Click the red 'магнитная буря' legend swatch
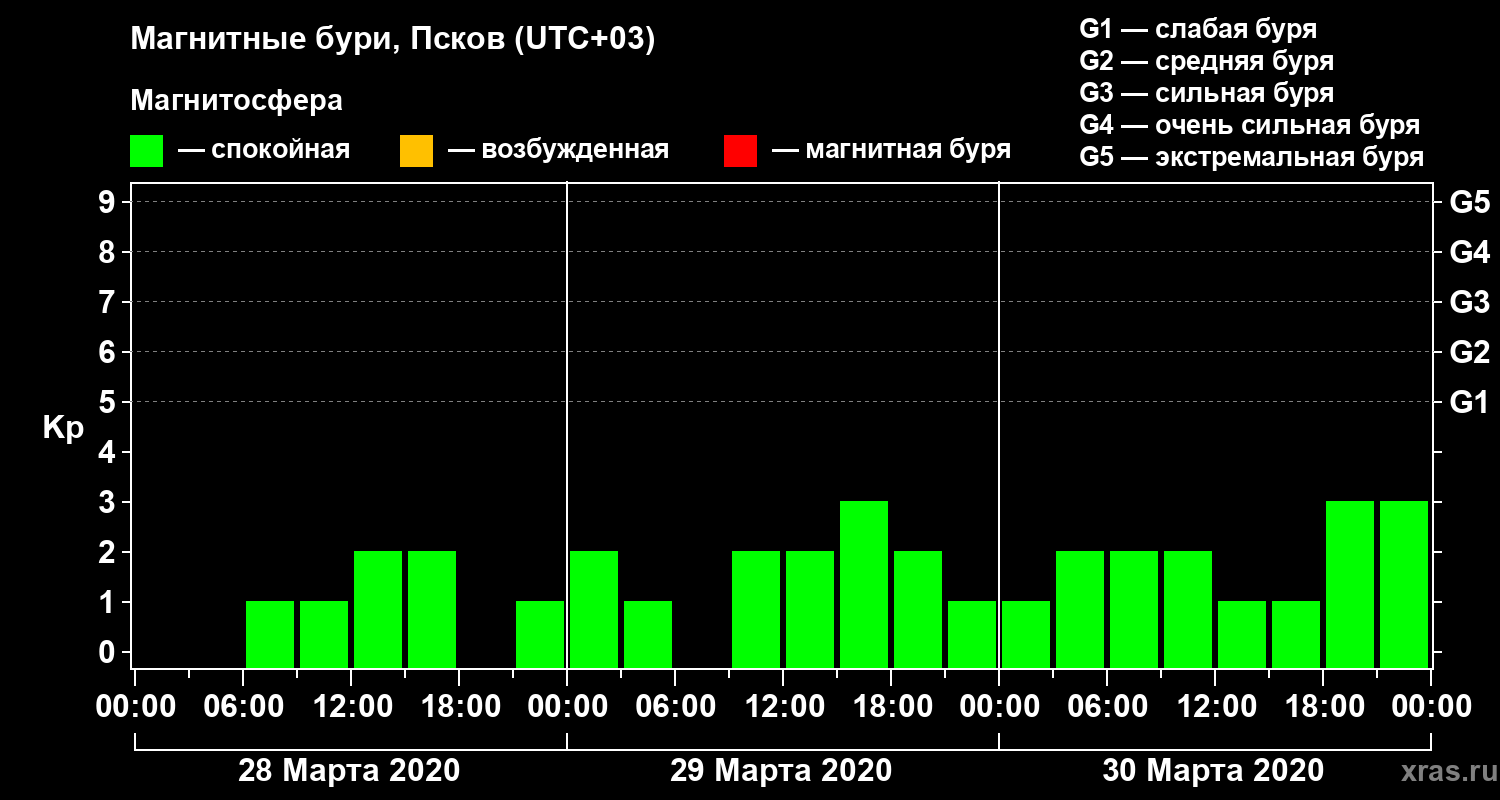 pyautogui.click(x=740, y=151)
